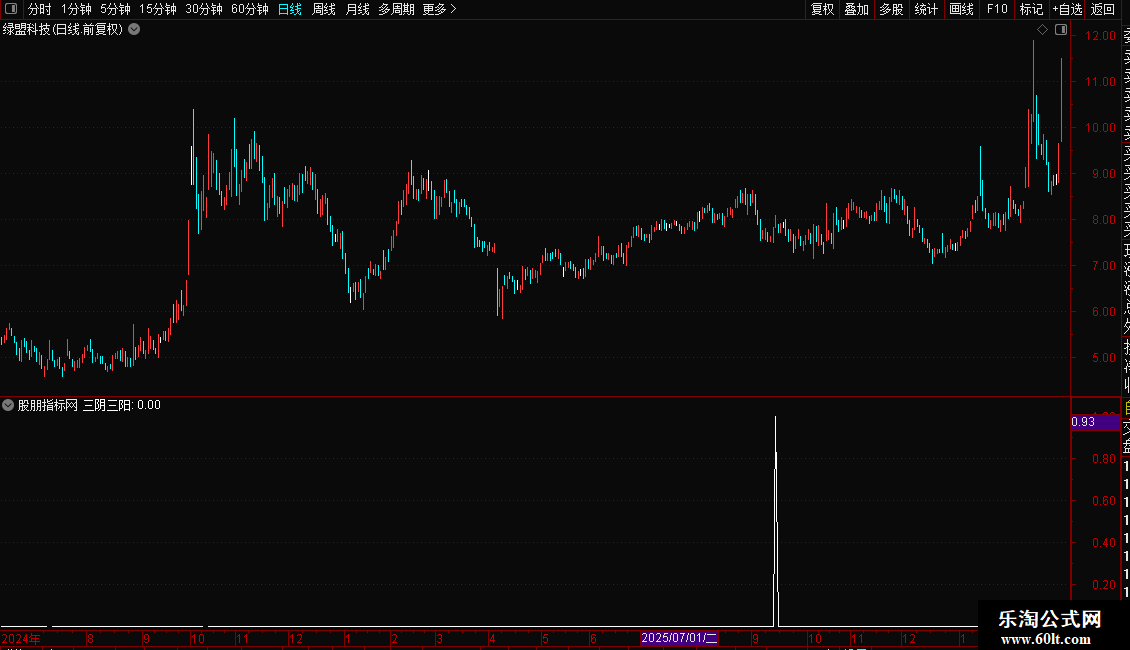The image size is (1130, 650).
Task: Click the diamond icon above price axis
Action: 1042,30
